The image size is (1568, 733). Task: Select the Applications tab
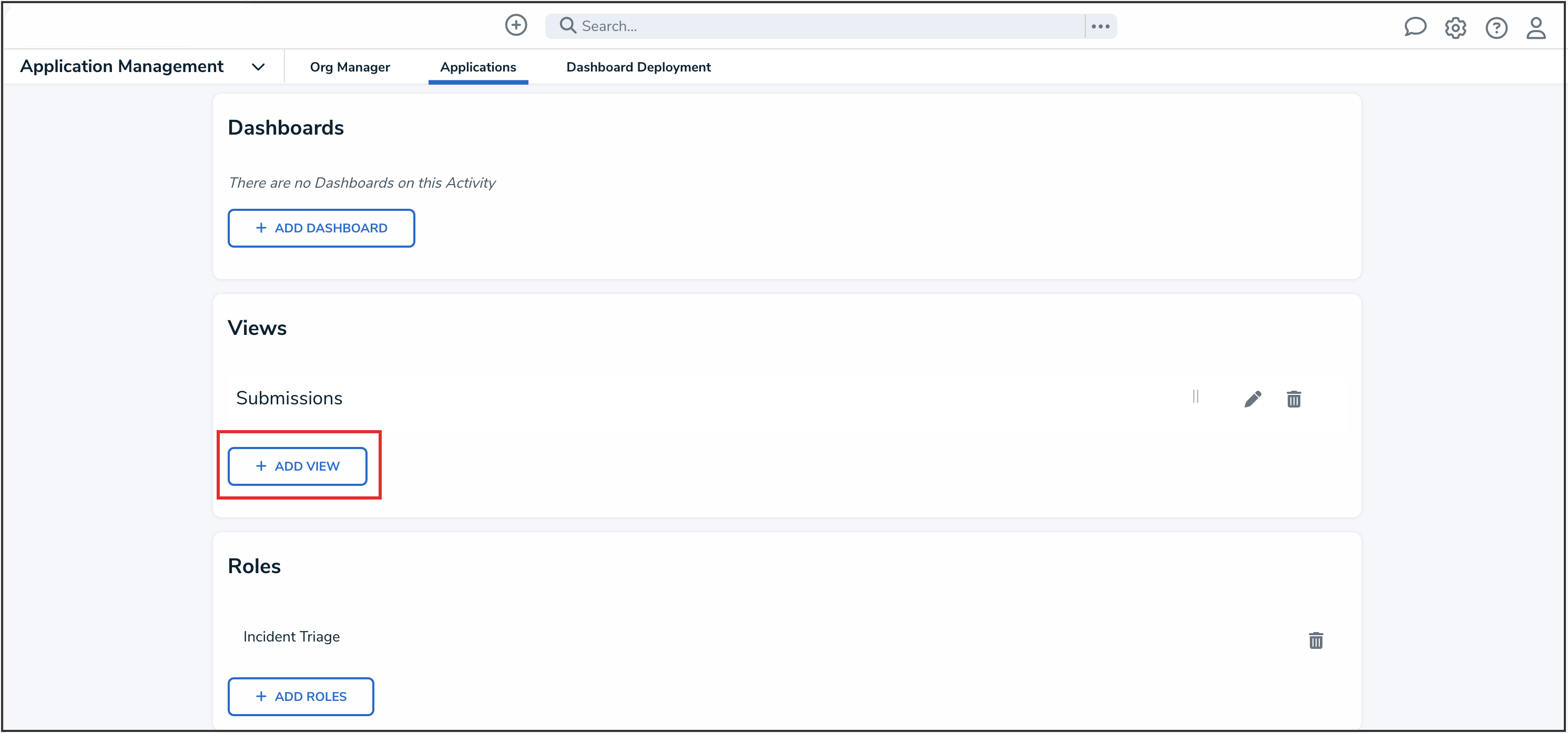(x=478, y=67)
